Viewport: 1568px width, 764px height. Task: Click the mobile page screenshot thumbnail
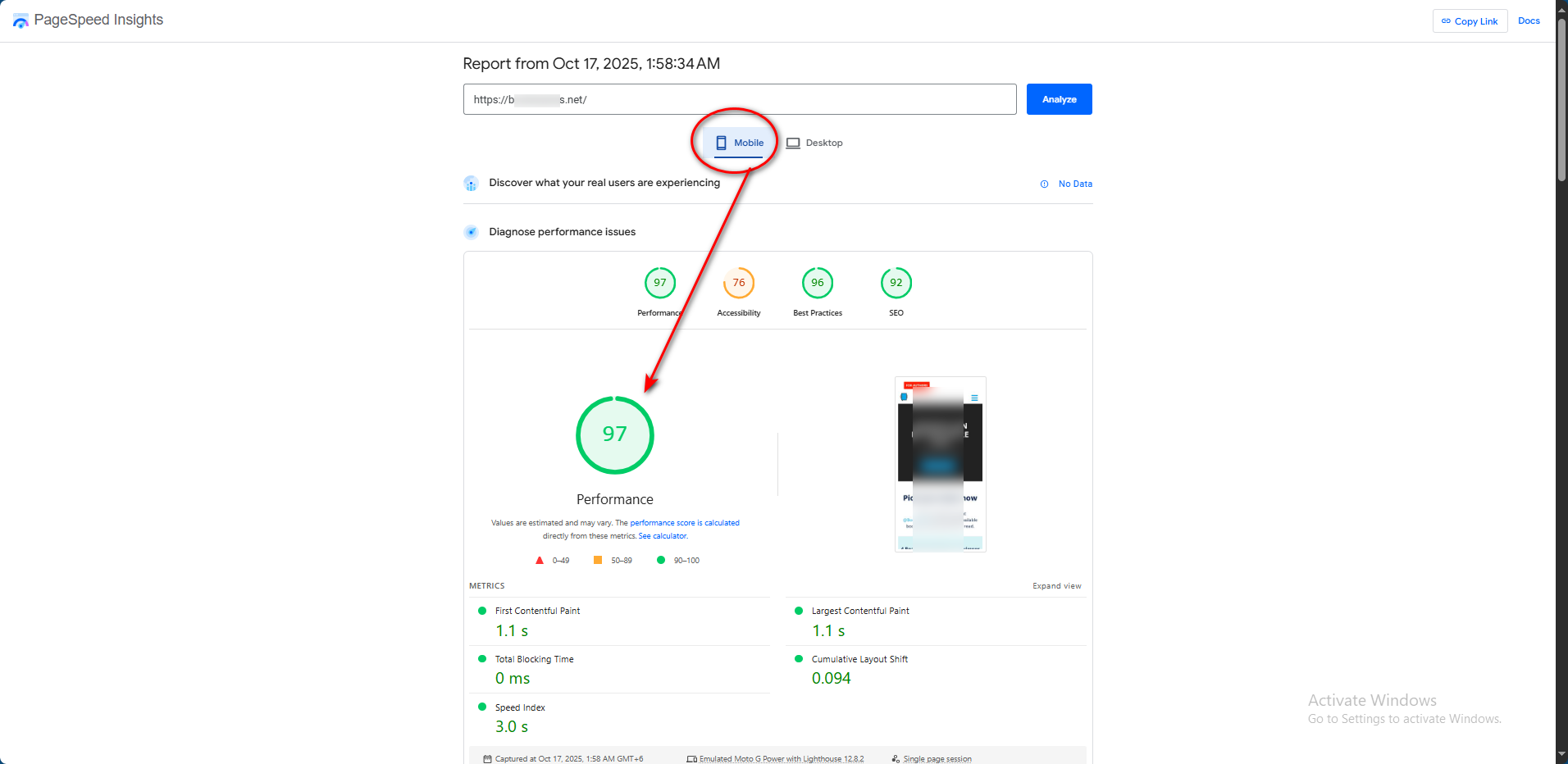(x=941, y=464)
